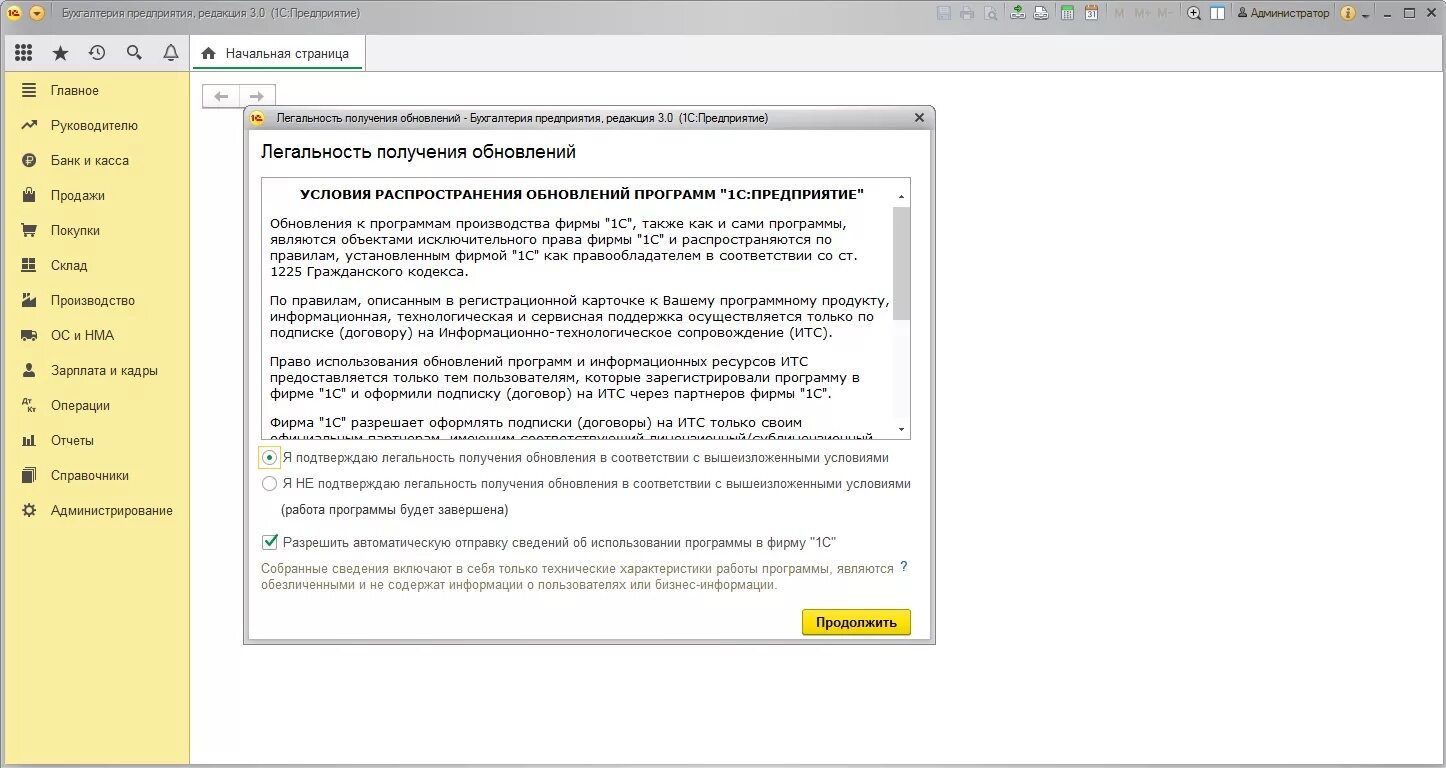Click the back navigation arrow
Image resolution: width=1446 pixels, height=768 pixels.
pyautogui.click(x=221, y=96)
